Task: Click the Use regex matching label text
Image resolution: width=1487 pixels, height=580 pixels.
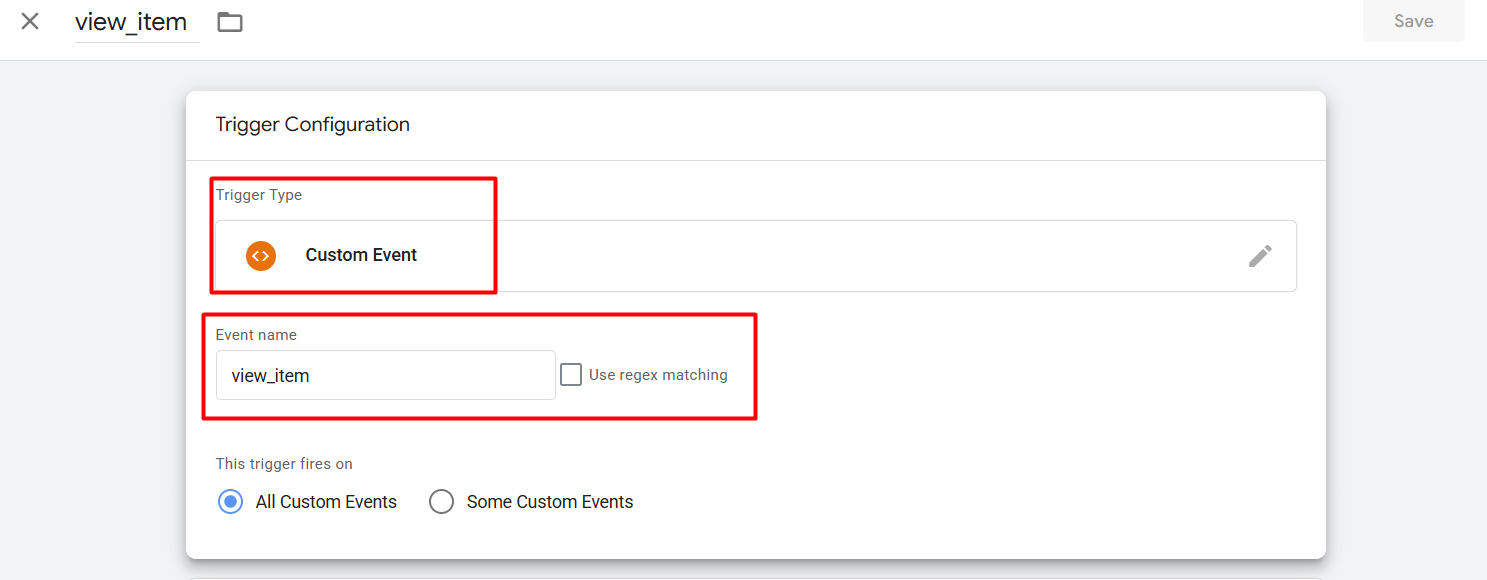Action: coord(658,375)
